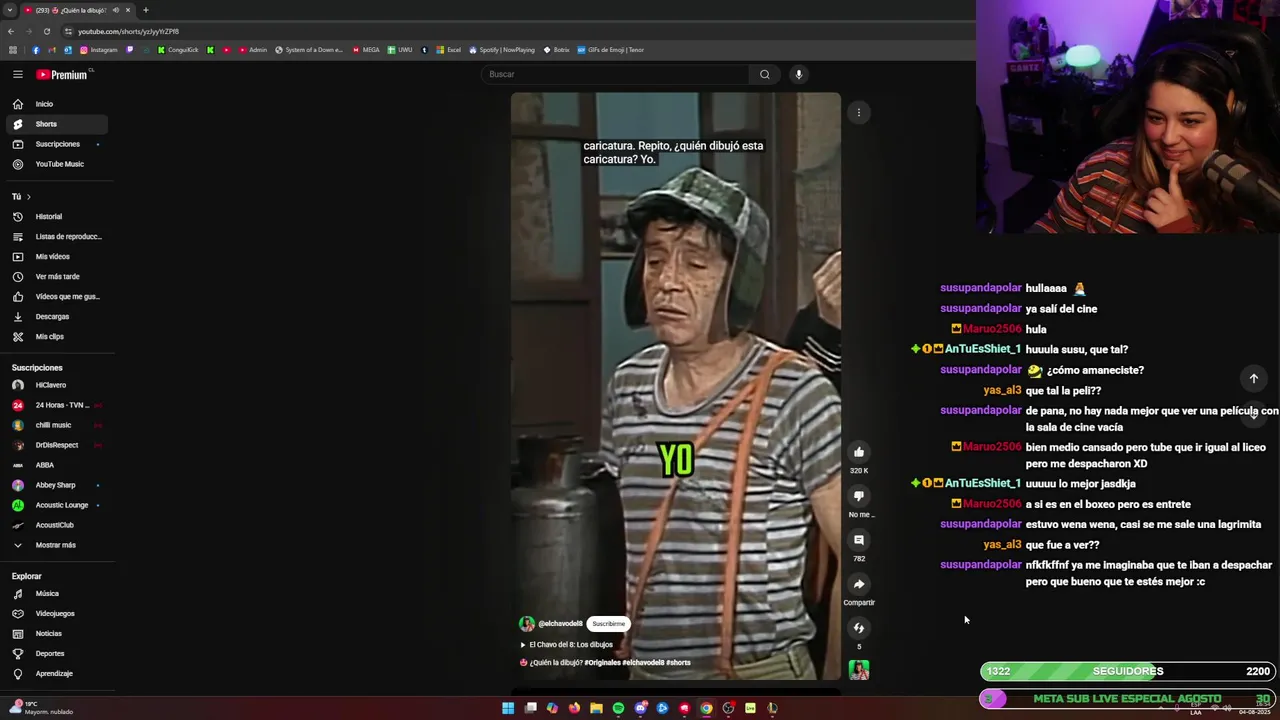The width and height of the screenshot is (1280, 720).
Task: Go to YouTube Premium home logo
Action: coord(63,74)
